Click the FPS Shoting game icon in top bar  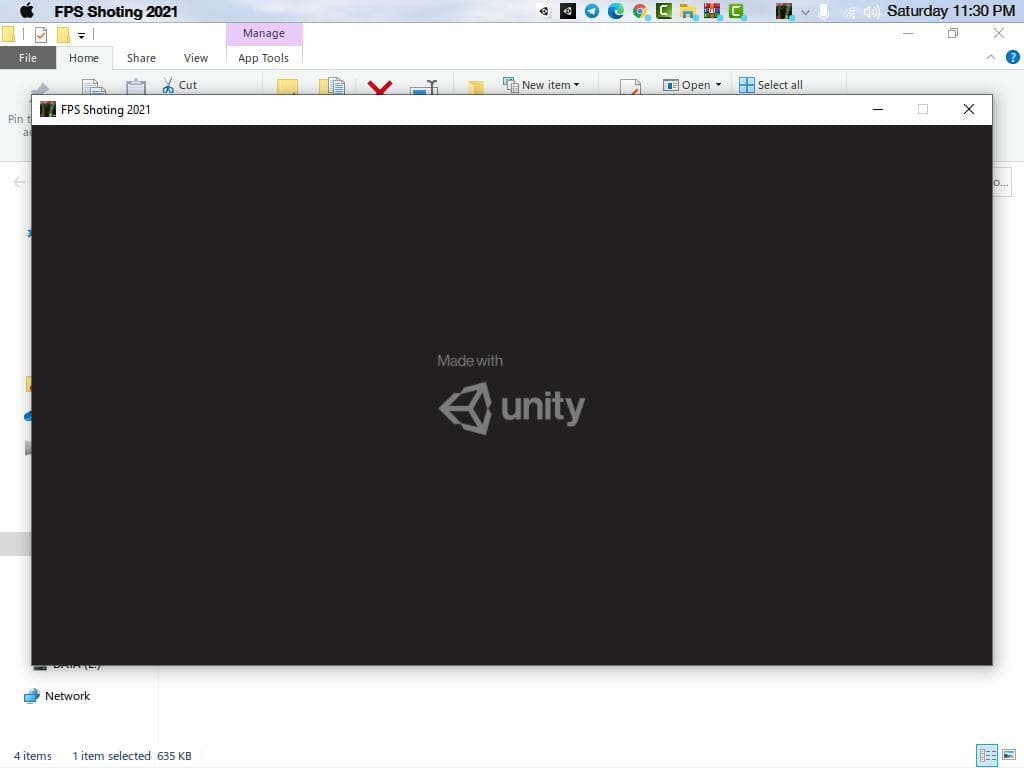784,11
